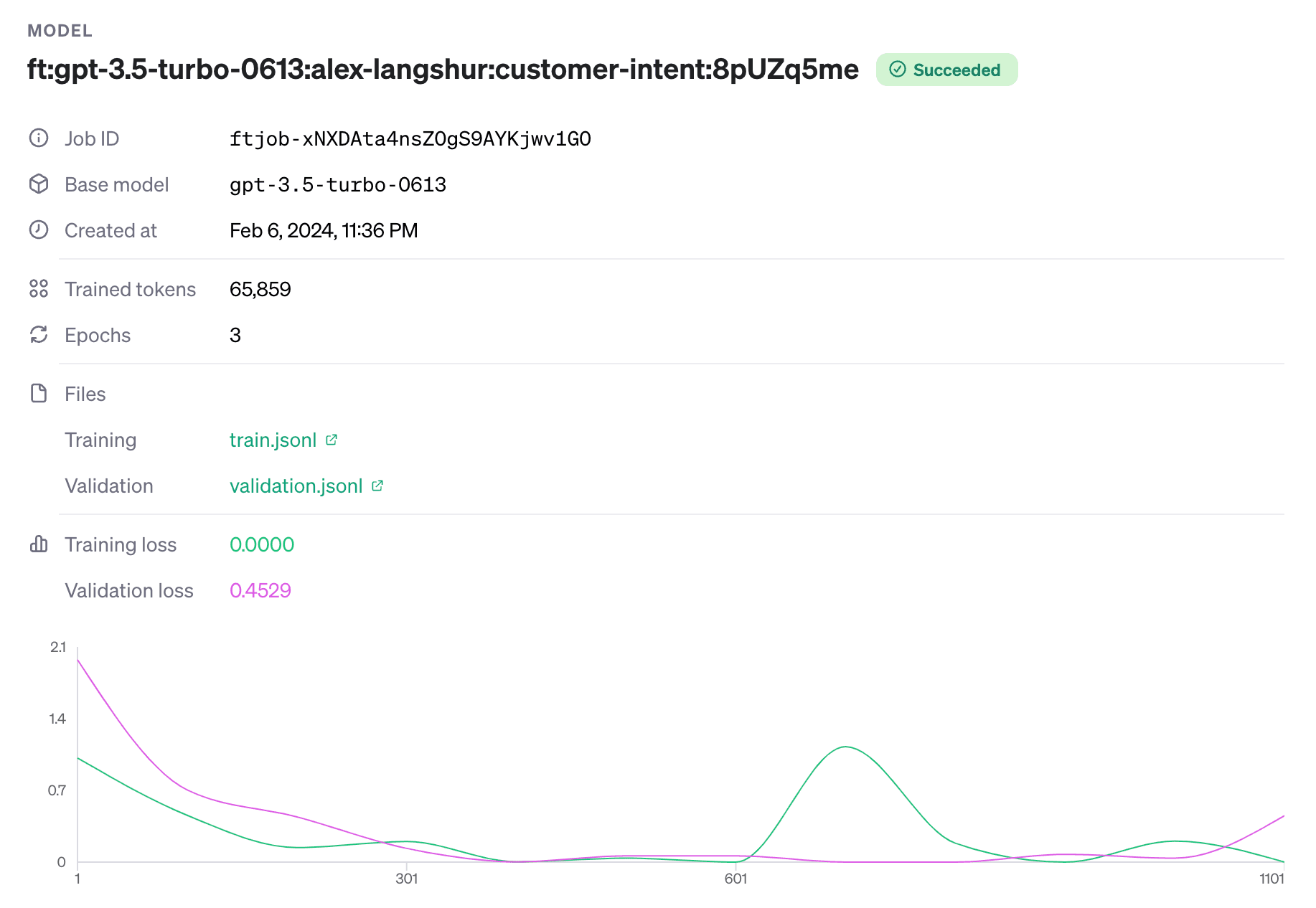Click the green Training loss value 0.0000
The height and width of the screenshot is (908, 1316).
coord(262,545)
